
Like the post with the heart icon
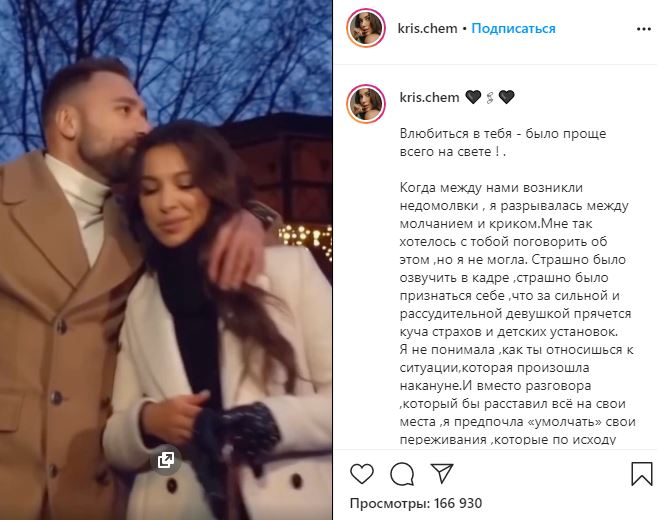click(x=362, y=474)
